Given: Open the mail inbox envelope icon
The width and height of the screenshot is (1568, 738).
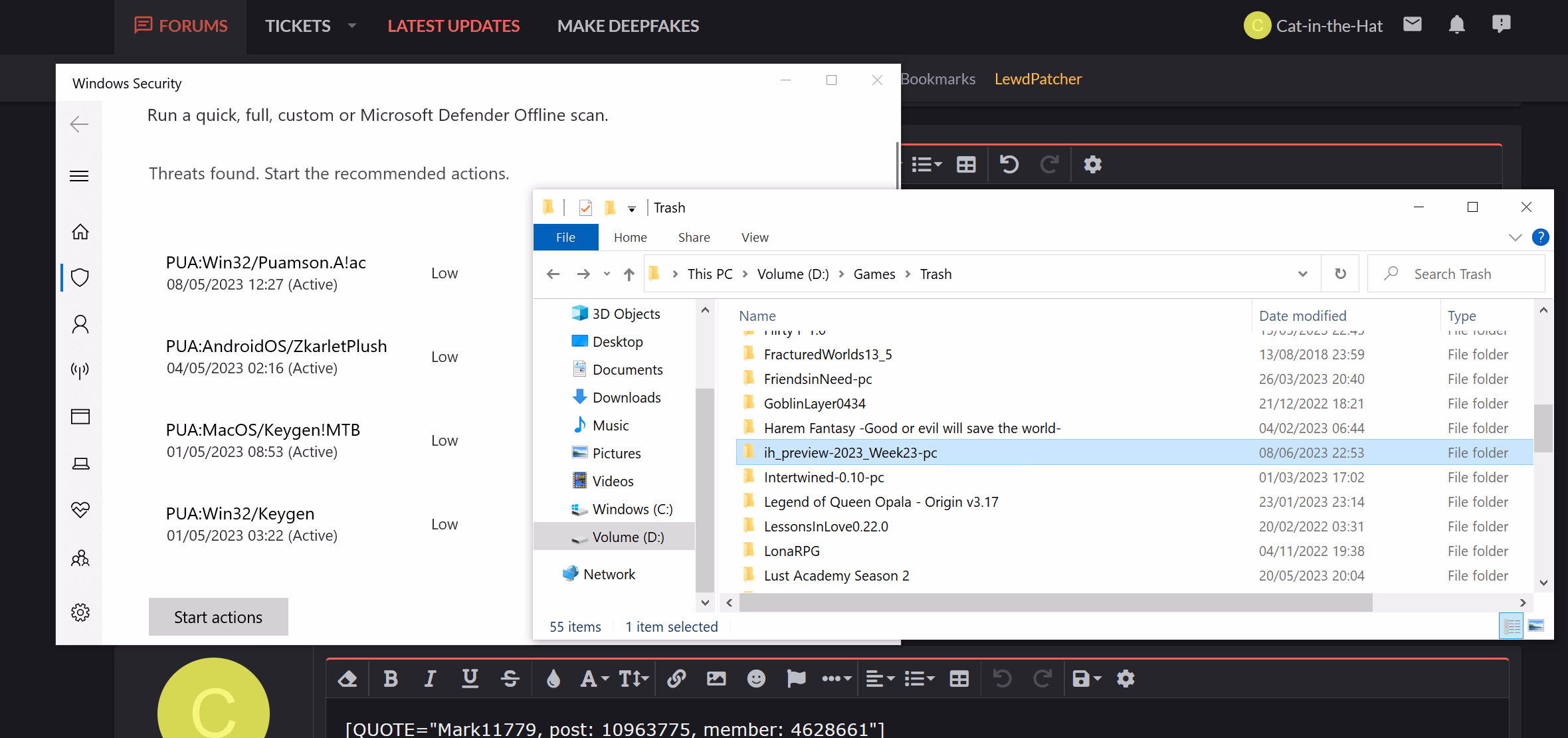Looking at the screenshot, I should [x=1412, y=25].
